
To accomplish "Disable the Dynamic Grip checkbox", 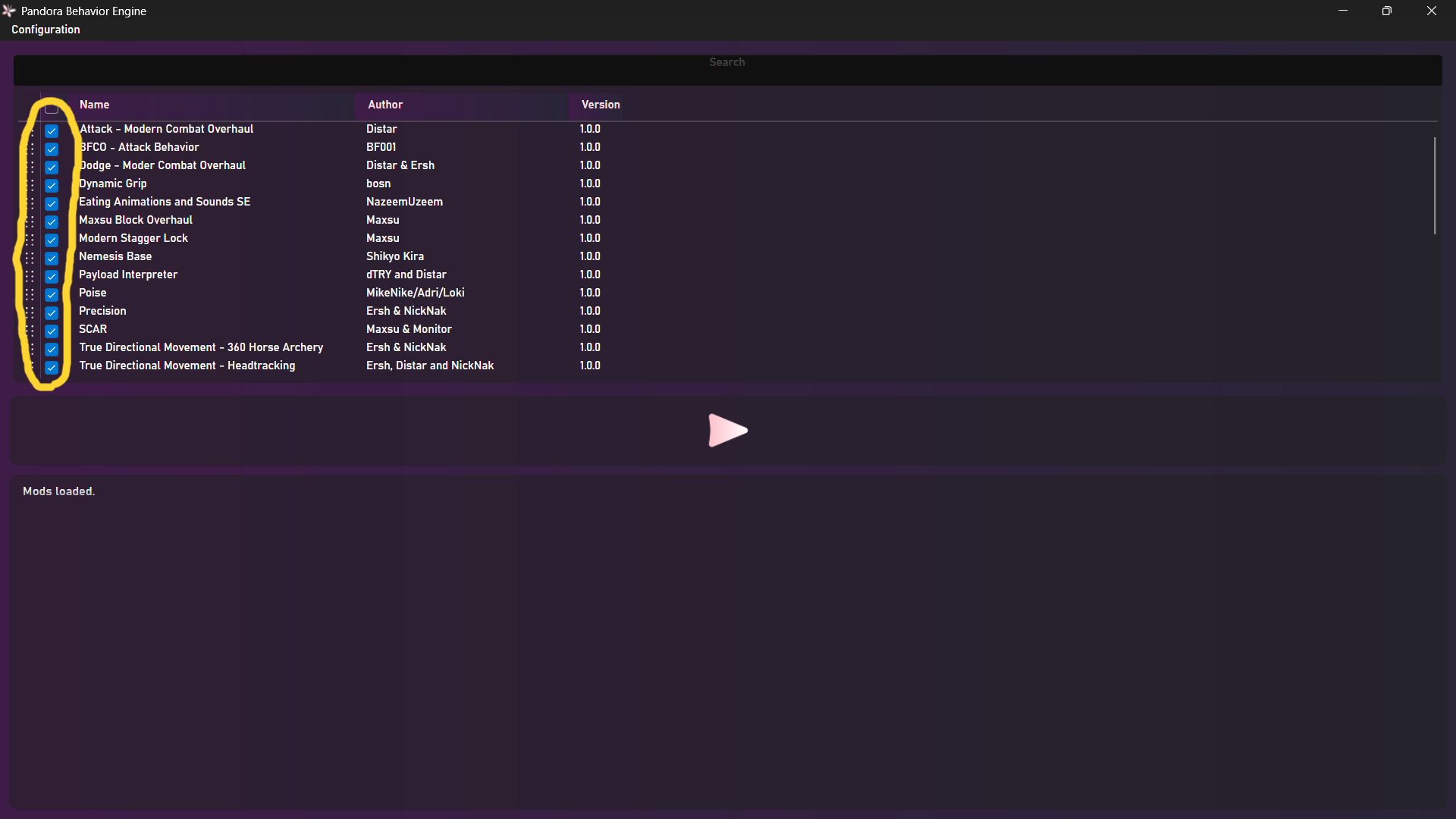I will coord(52,185).
